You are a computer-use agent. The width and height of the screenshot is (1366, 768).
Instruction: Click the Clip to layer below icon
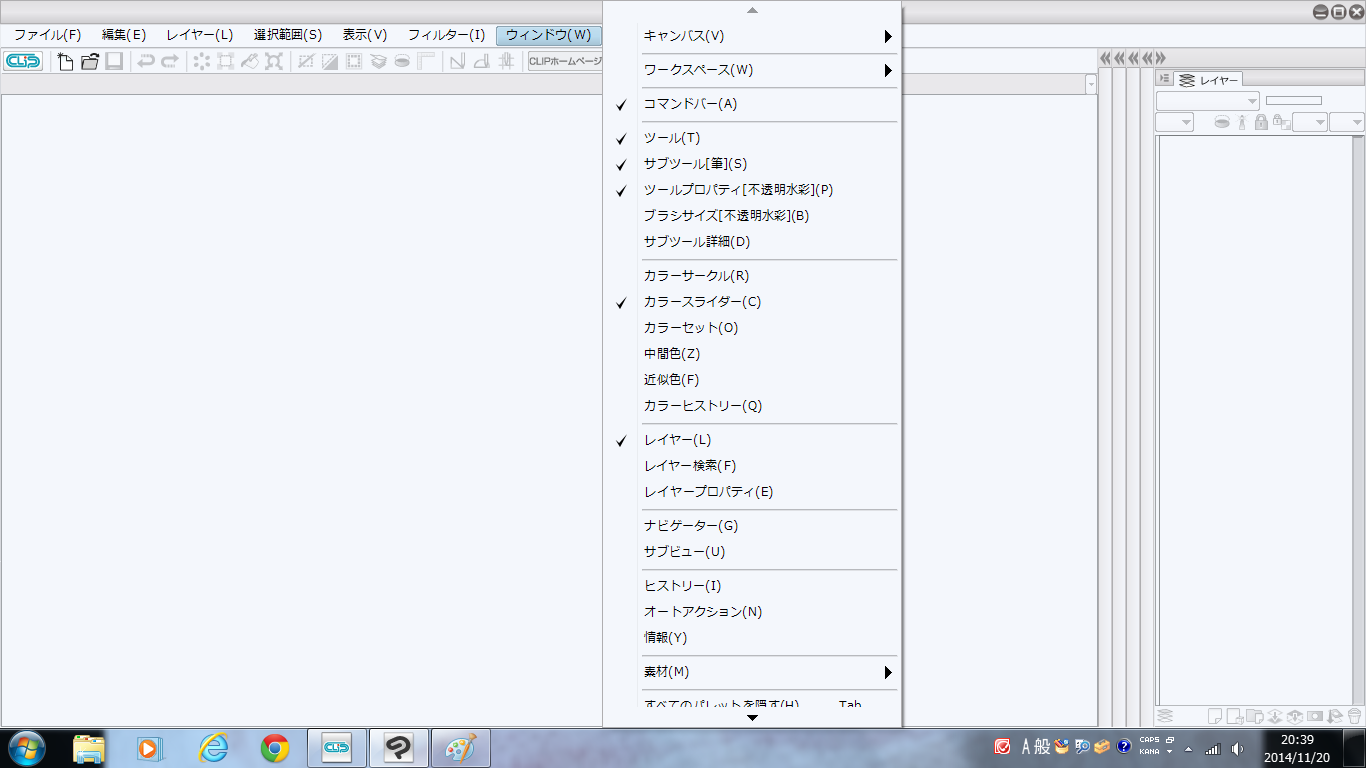1222,122
